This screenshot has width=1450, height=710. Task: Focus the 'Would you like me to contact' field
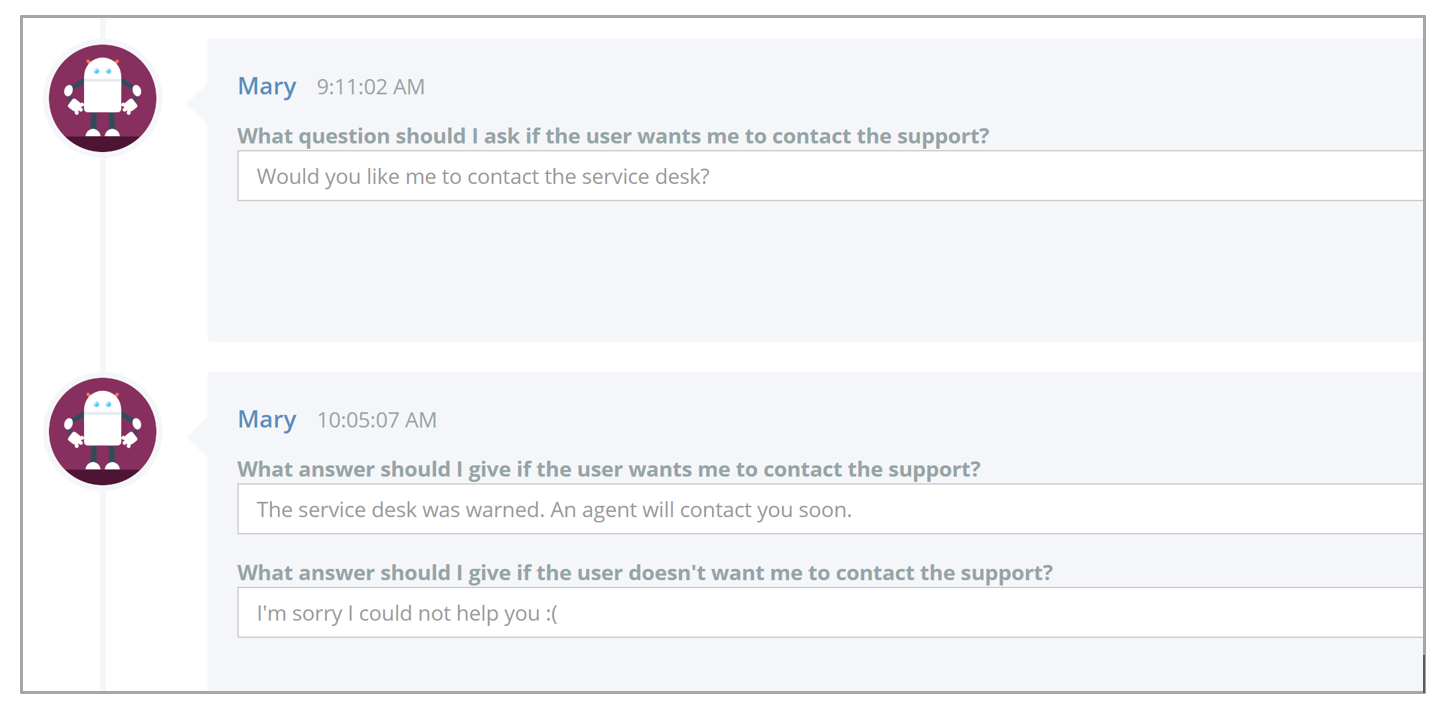830,176
